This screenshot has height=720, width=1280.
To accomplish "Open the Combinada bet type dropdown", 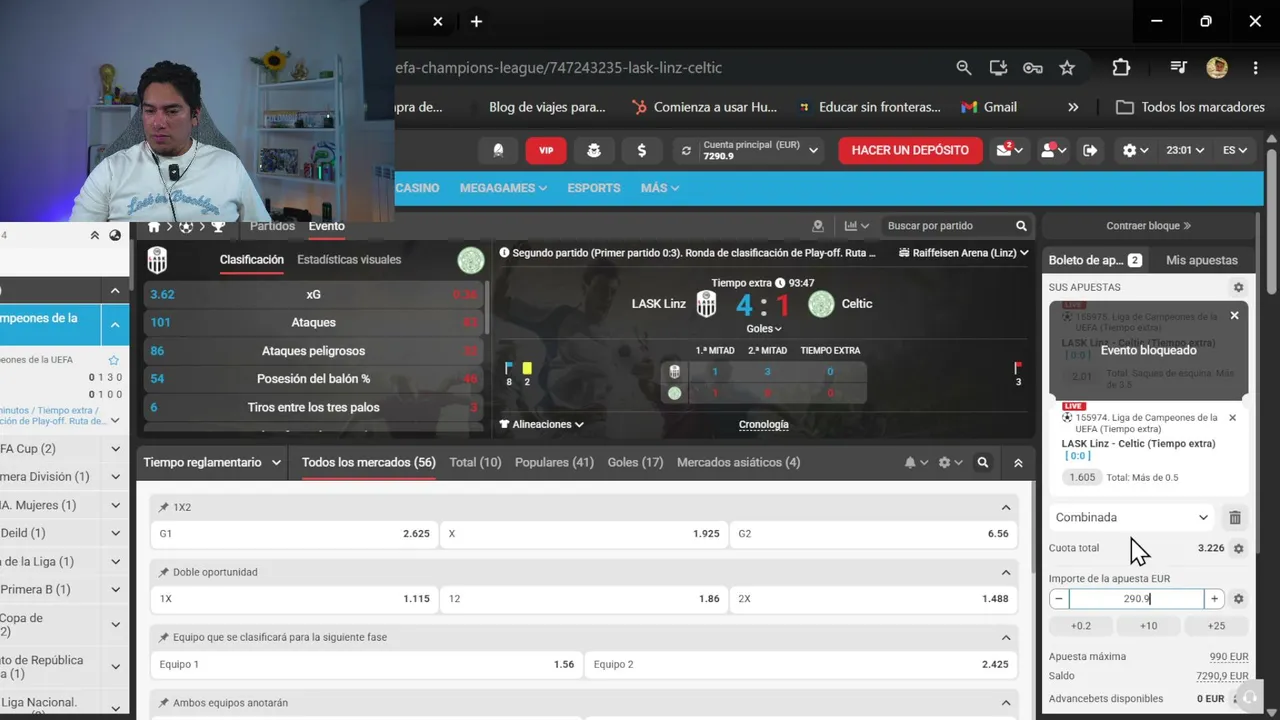I will (x=1133, y=517).
